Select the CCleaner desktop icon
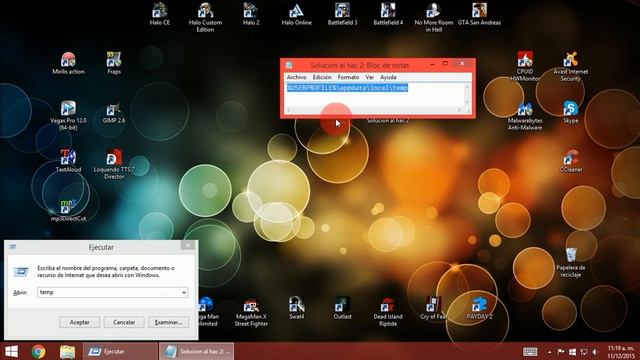The width and height of the screenshot is (640, 360). point(571,161)
